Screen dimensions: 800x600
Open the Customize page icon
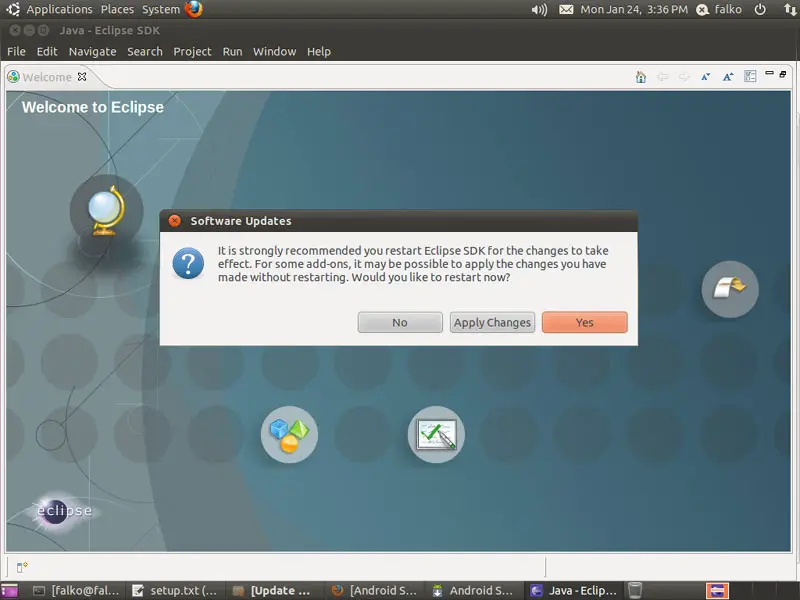(750, 77)
